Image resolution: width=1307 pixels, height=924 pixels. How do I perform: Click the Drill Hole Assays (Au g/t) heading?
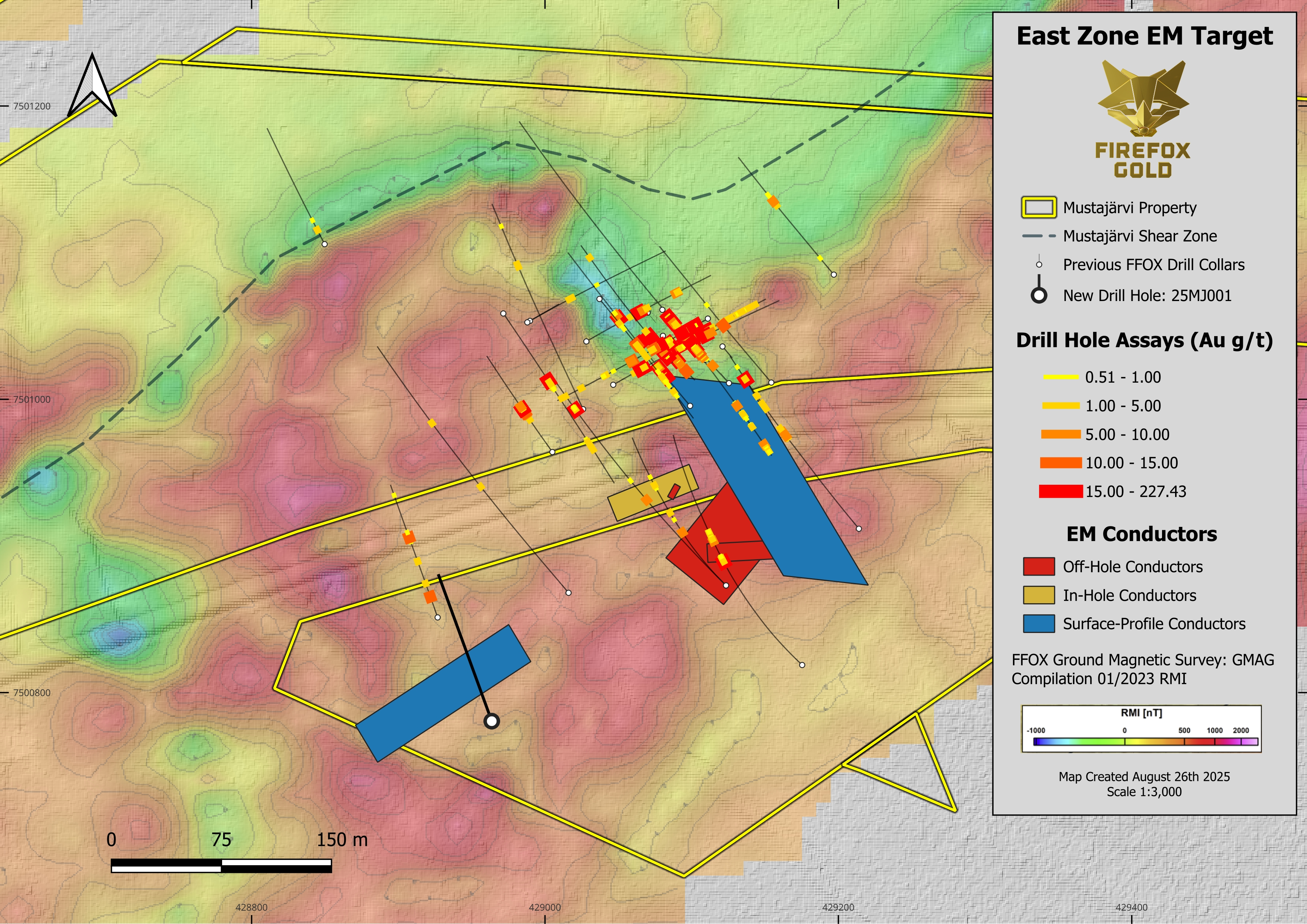(1144, 340)
